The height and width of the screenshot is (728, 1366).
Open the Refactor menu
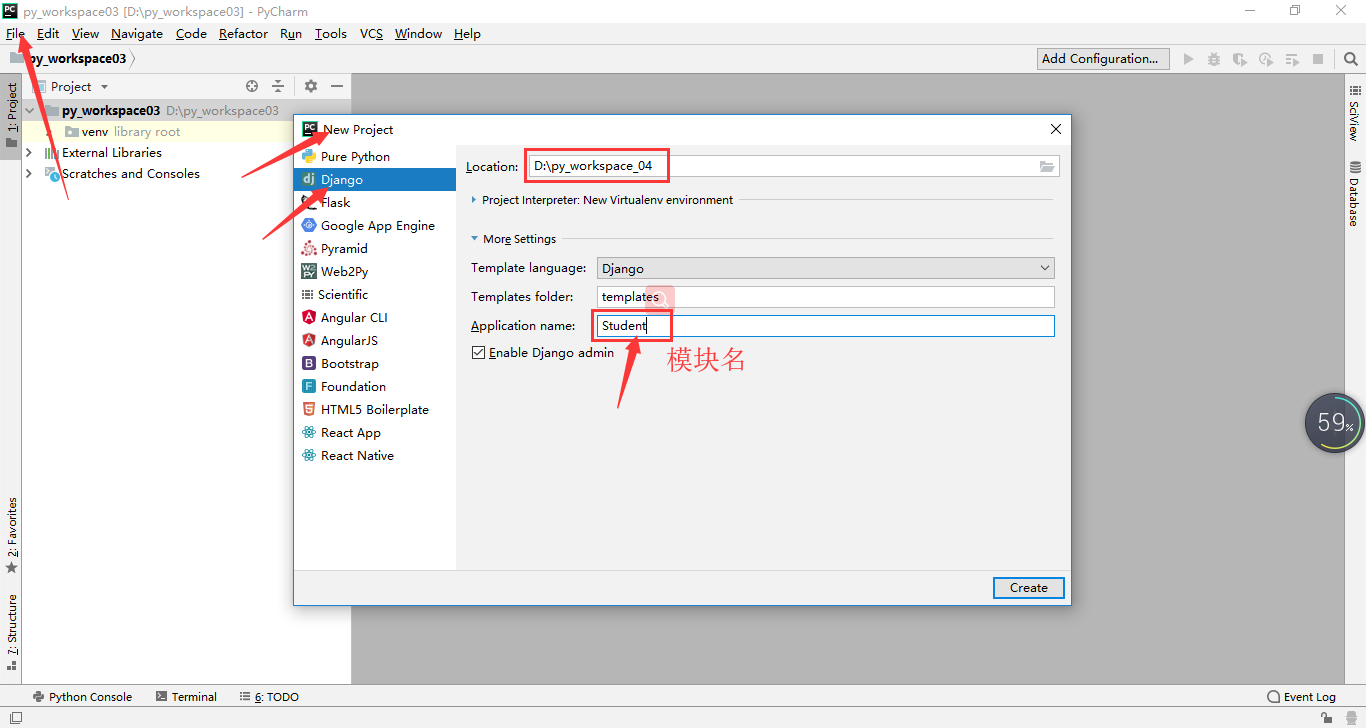pyautogui.click(x=243, y=34)
